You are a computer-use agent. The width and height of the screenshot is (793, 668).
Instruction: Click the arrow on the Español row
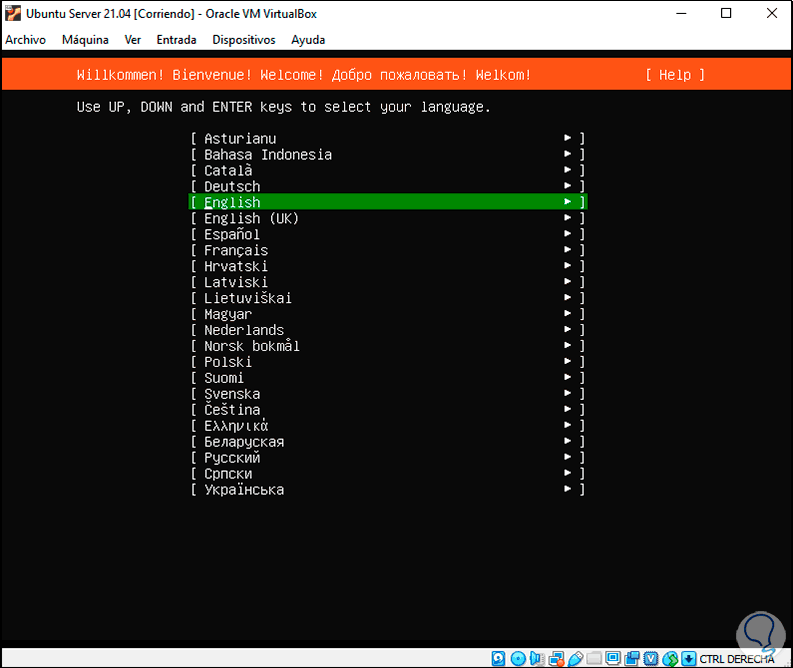pos(567,234)
